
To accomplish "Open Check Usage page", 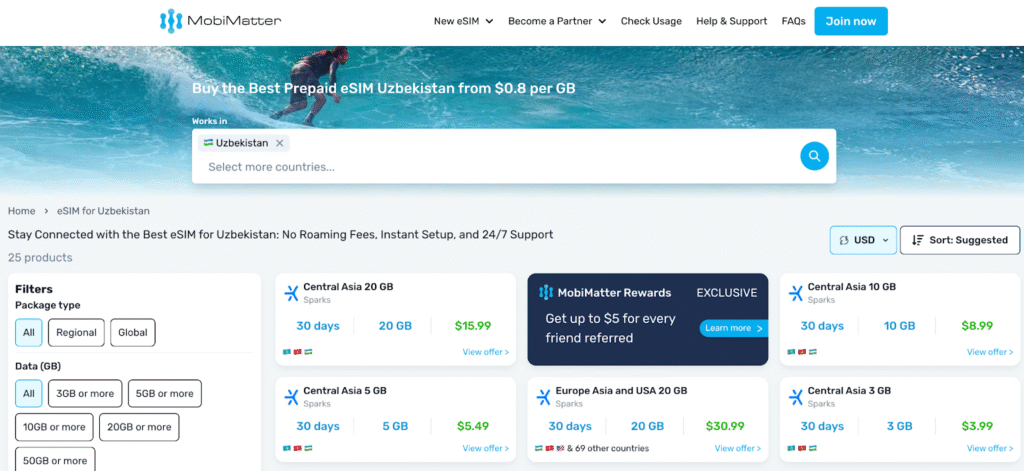I will [x=651, y=21].
